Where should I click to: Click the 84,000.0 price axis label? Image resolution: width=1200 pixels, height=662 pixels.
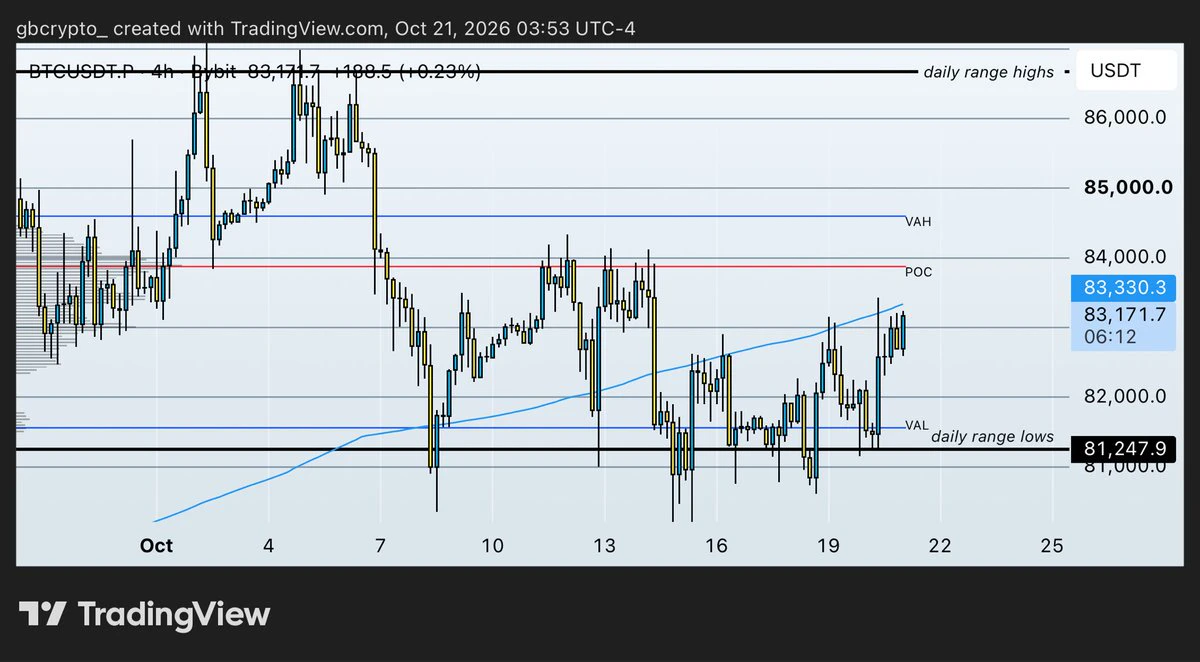1125,257
